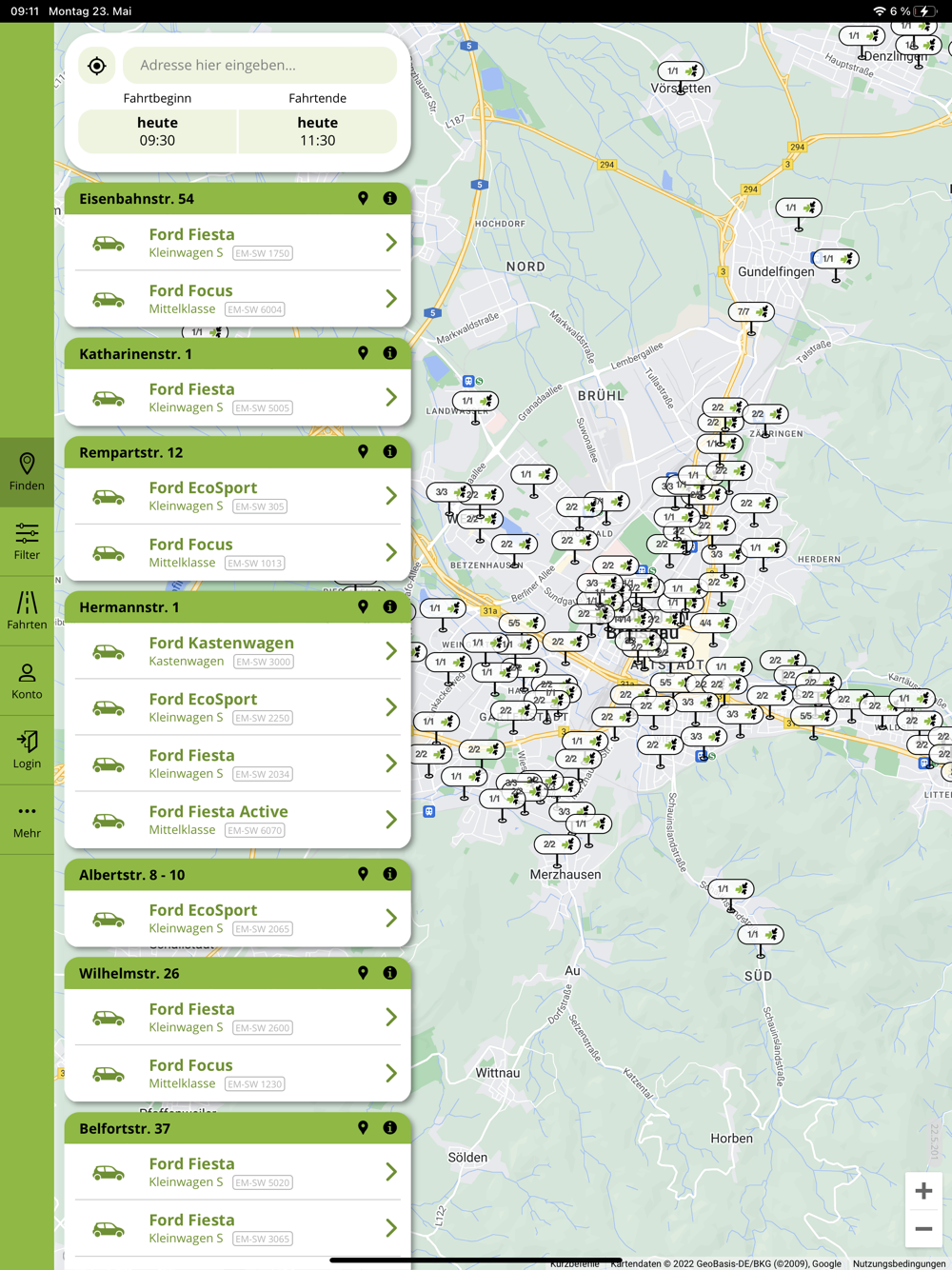The width and height of the screenshot is (952, 1270).
Task: Open Ford Focus EM-SW 6004 chevron
Action: pyautogui.click(x=390, y=299)
